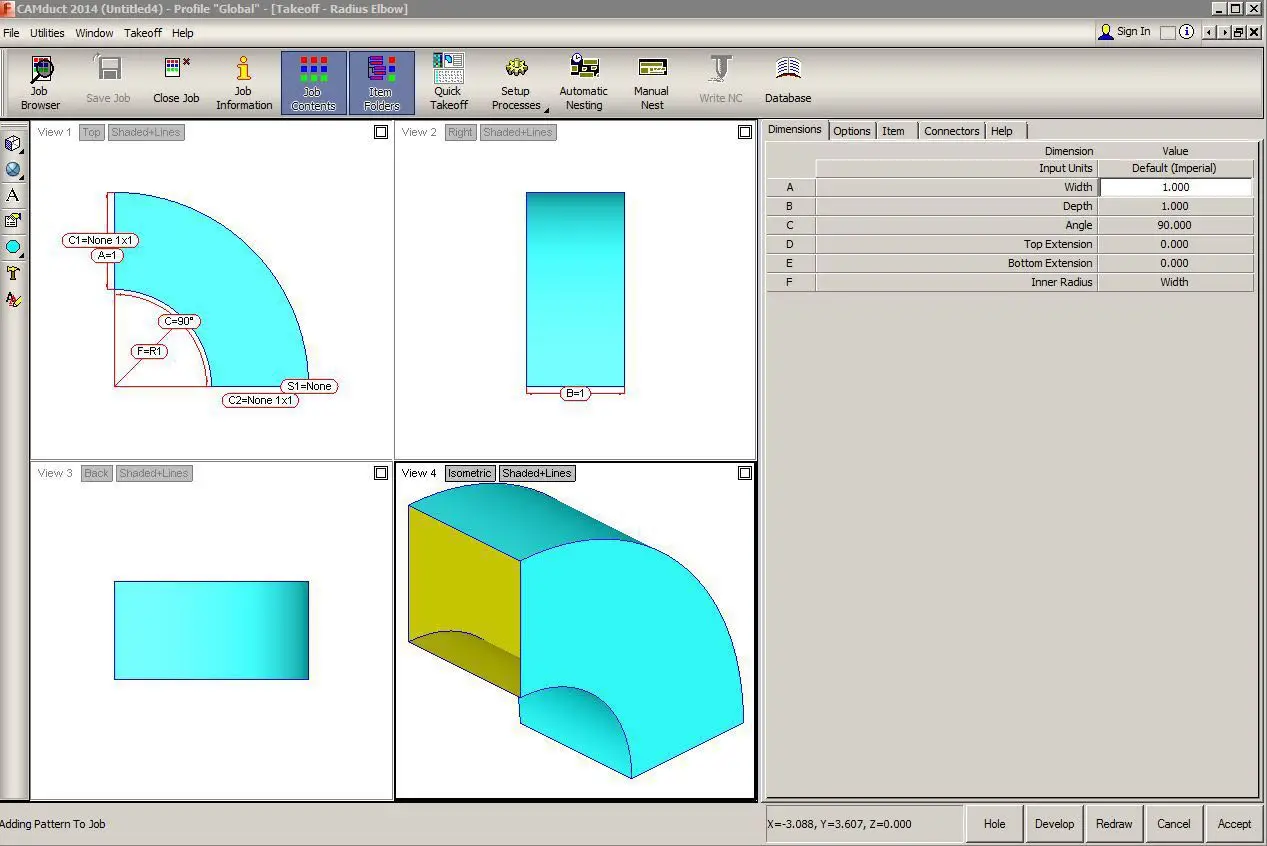
Task: Click the Develop button
Action: (x=1054, y=824)
